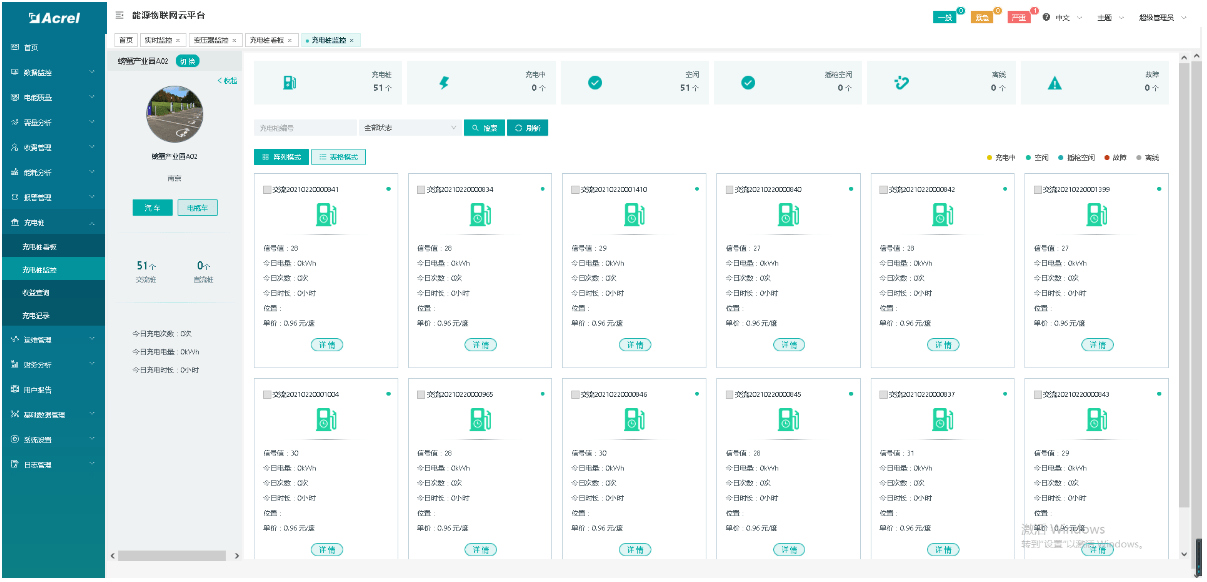
Task: Click the hamburger sidebar collapse icon
Action: [120, 16]
